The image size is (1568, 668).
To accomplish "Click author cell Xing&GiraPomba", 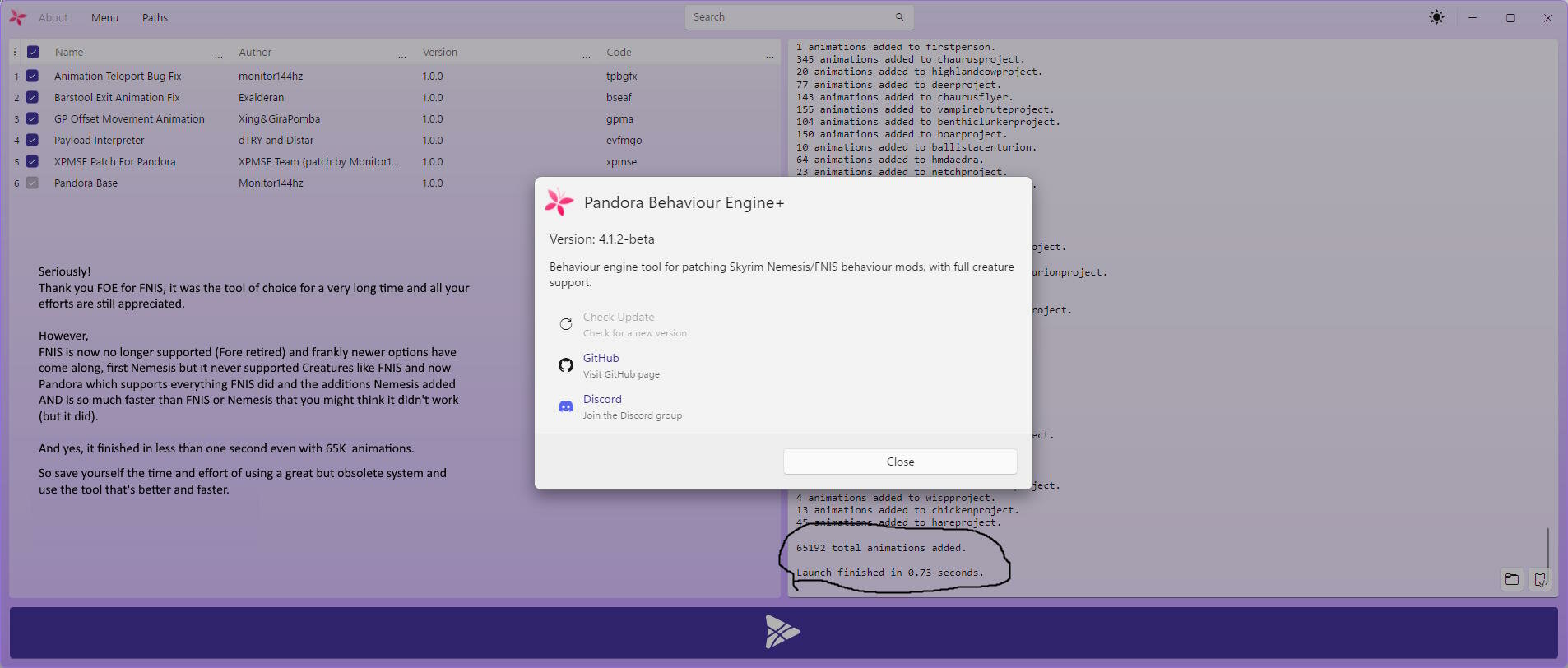I will tap(279, 118).
